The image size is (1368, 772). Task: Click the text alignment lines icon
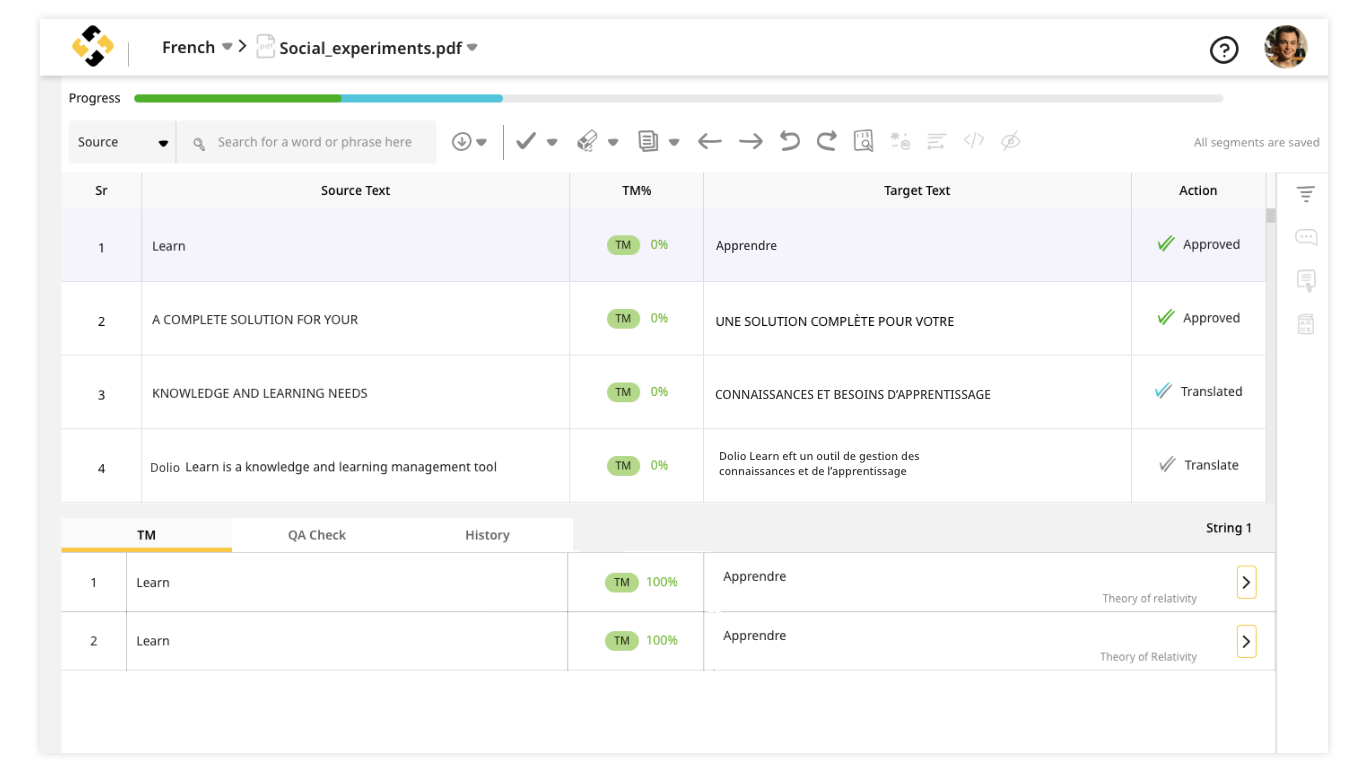click(936, 141)
